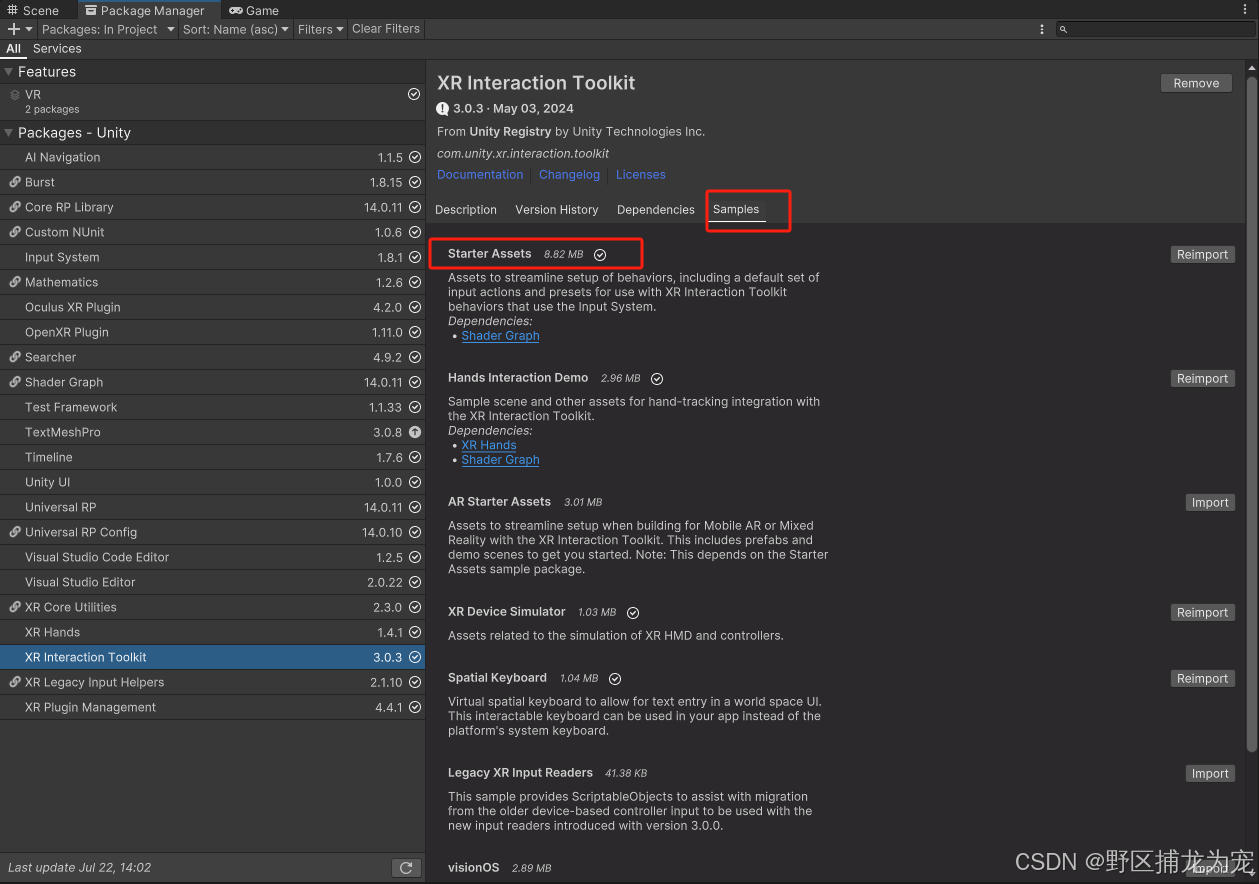
Task: Select the All tab
Action: pos(13,48)
